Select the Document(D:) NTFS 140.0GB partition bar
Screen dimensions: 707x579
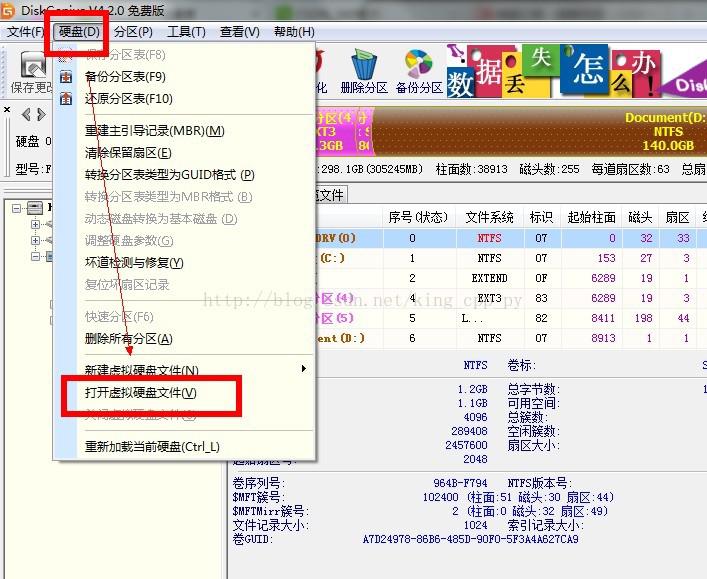click(x=540, y=132)
